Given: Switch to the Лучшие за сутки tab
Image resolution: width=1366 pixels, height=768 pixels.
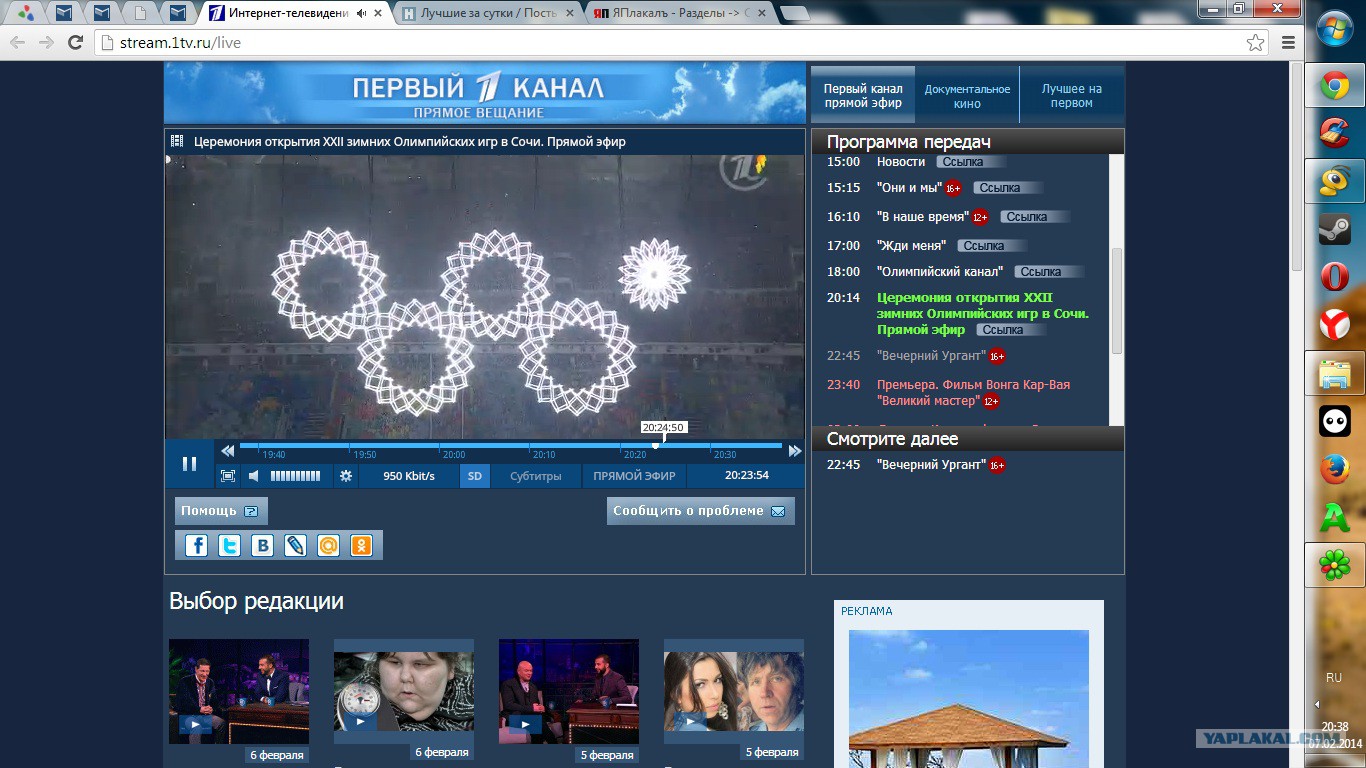Looking at the screenshot, I should [x=488, y=13].
